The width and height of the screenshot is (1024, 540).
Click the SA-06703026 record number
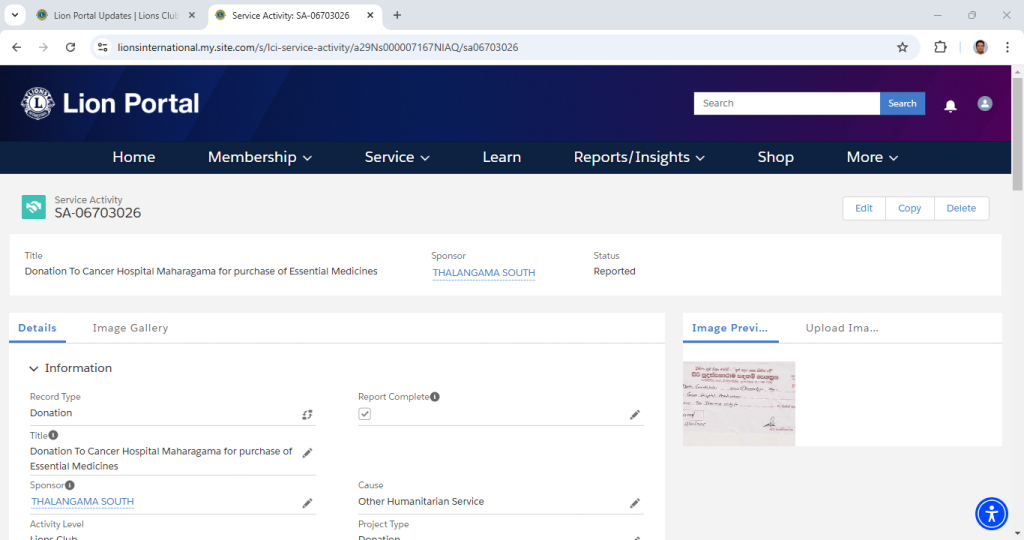[97, 213]
